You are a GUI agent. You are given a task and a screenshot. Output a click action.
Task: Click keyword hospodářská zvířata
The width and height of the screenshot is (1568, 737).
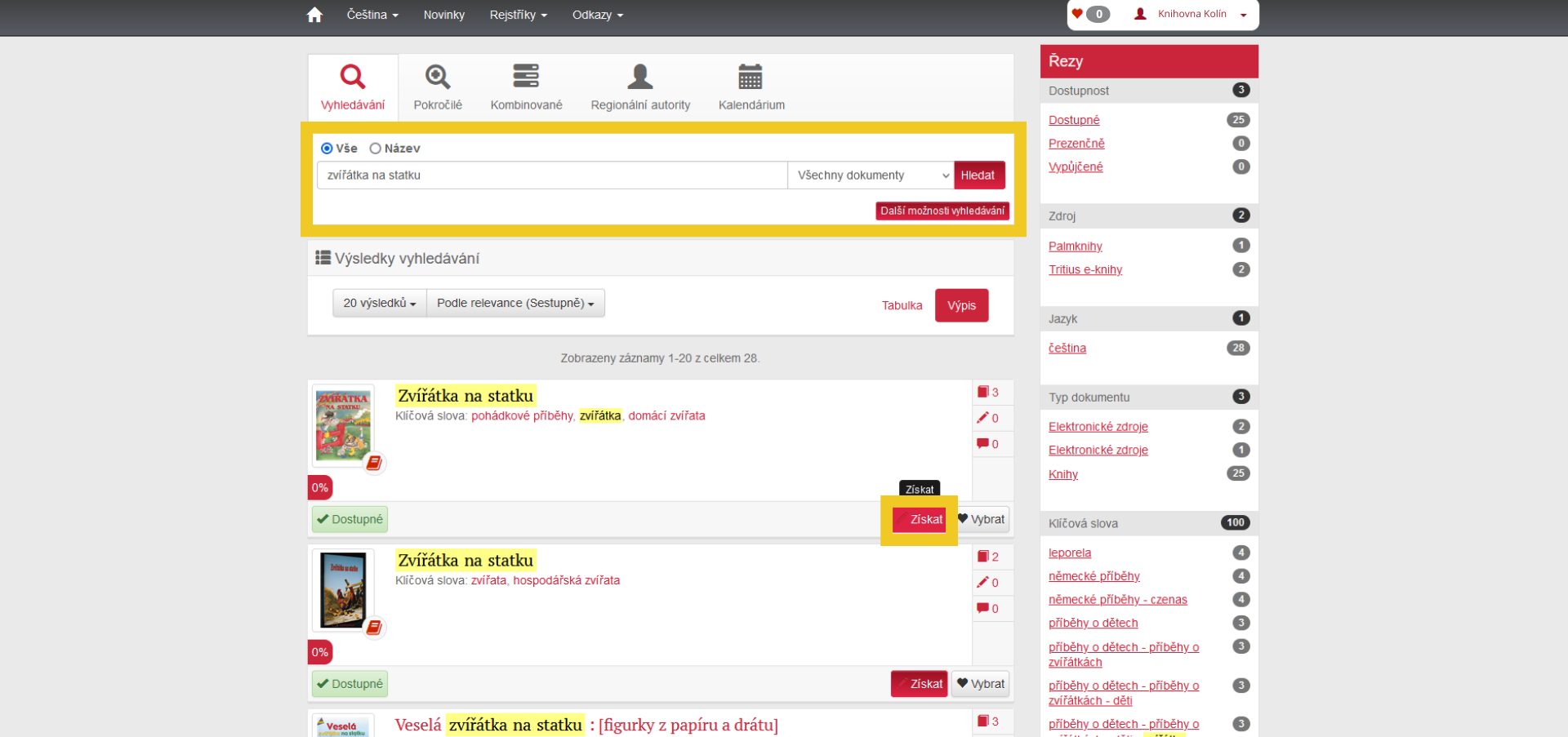(566, 581)
